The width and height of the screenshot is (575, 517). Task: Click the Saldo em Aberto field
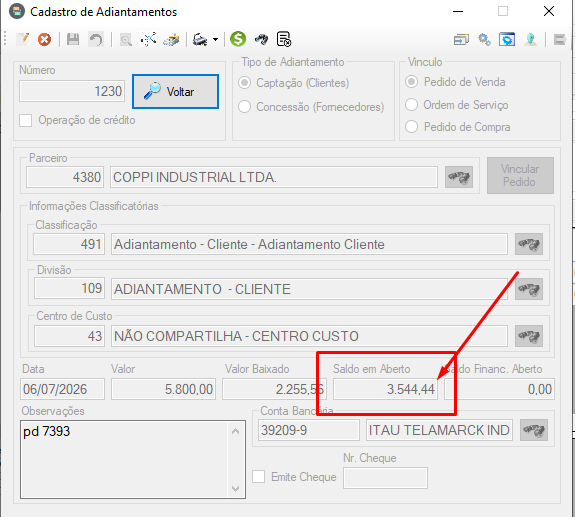pos(385,389)
